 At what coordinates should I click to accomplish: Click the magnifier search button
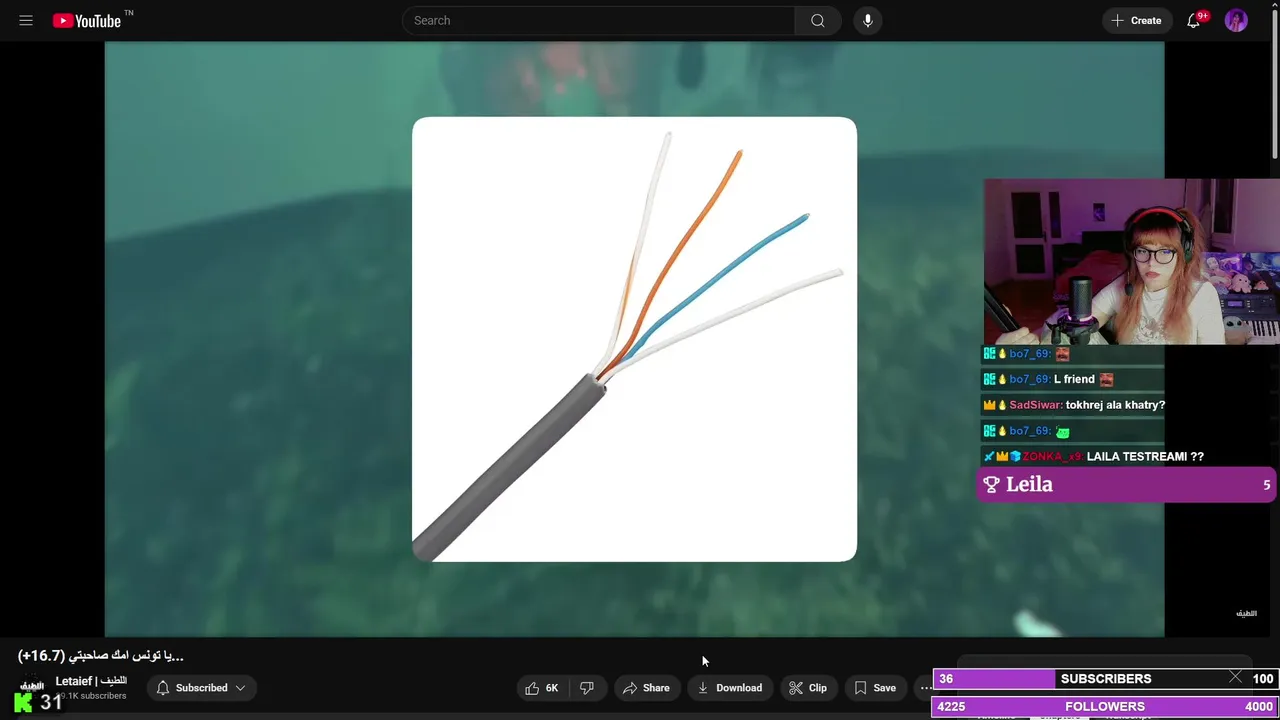click(818, 20)
